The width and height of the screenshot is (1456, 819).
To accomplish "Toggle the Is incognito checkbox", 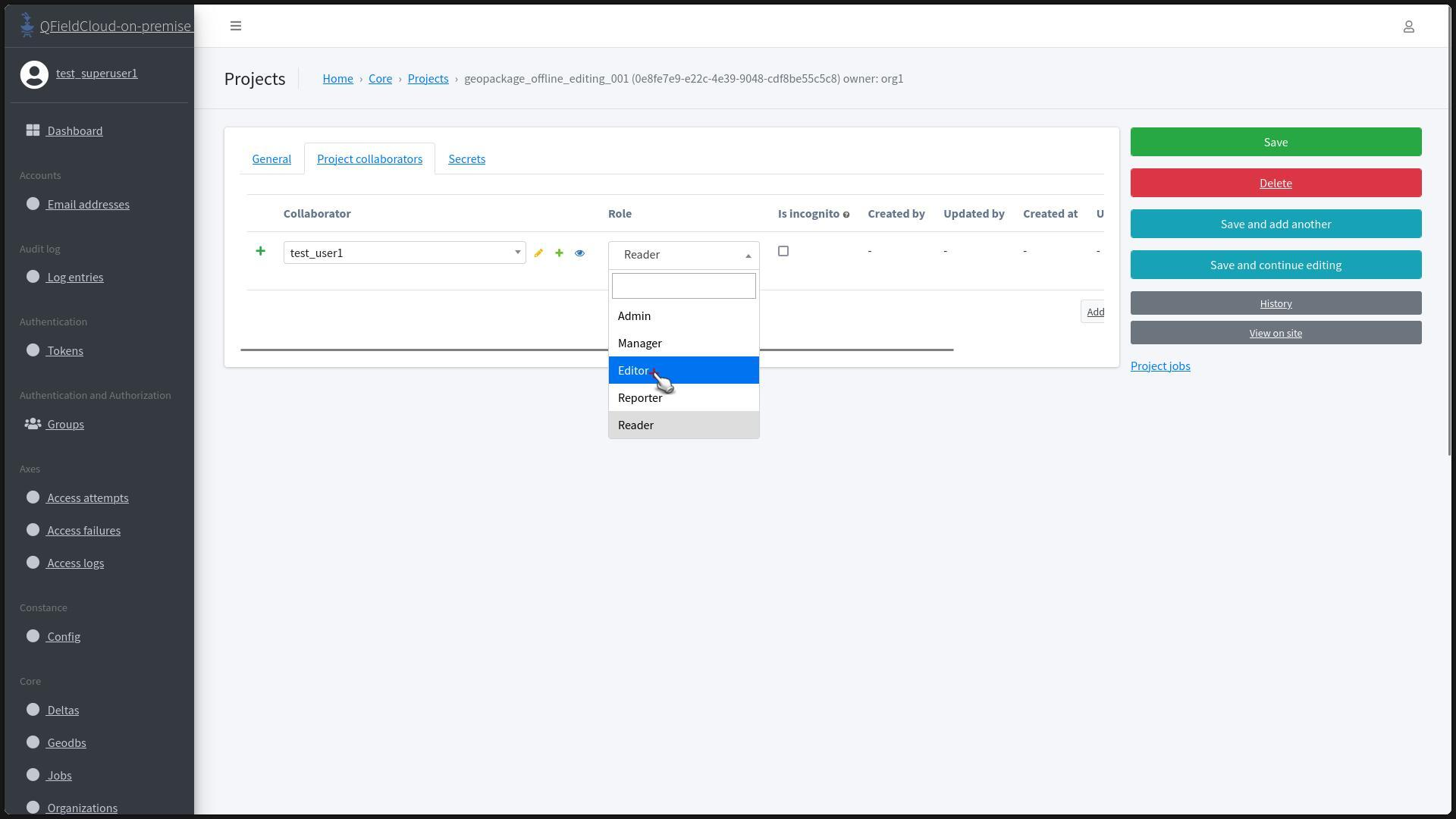I will (783, 251).
